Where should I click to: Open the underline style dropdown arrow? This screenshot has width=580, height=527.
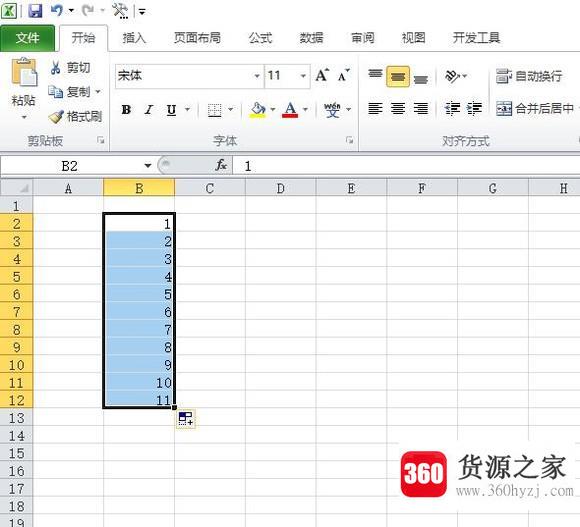[x=187, y=110]
